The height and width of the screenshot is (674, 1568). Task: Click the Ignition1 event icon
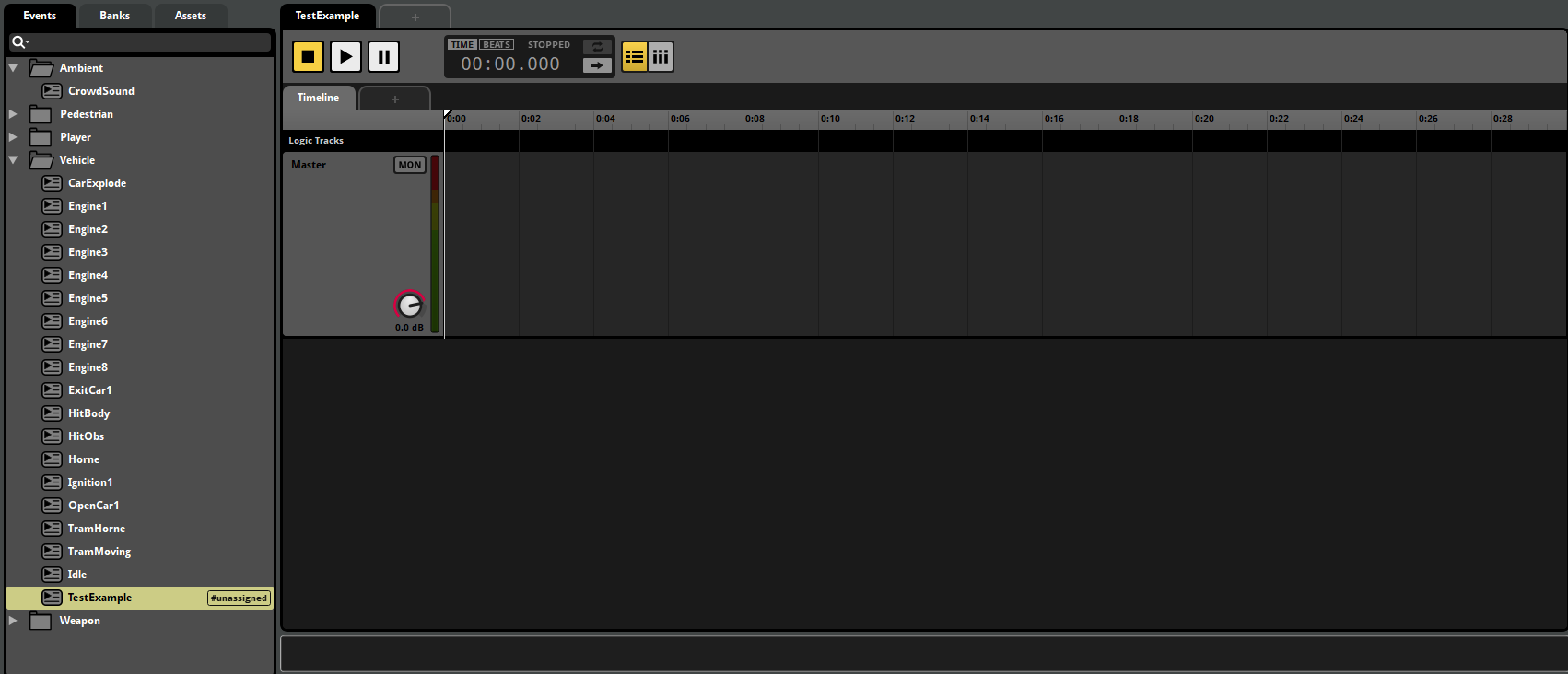[53, 482]
